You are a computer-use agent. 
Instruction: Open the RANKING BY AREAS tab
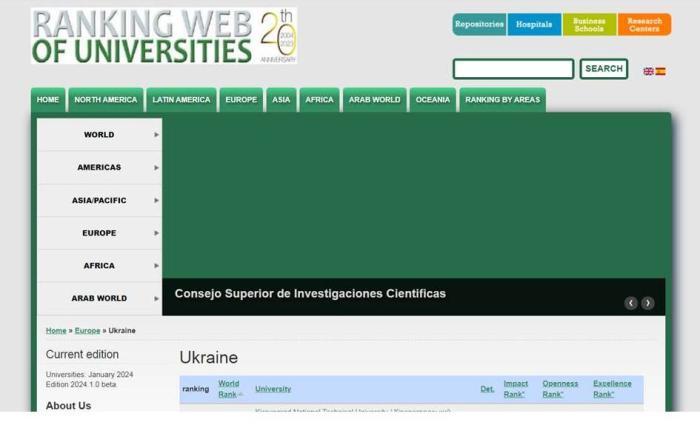pyautogui.click(x=503, y=100)
